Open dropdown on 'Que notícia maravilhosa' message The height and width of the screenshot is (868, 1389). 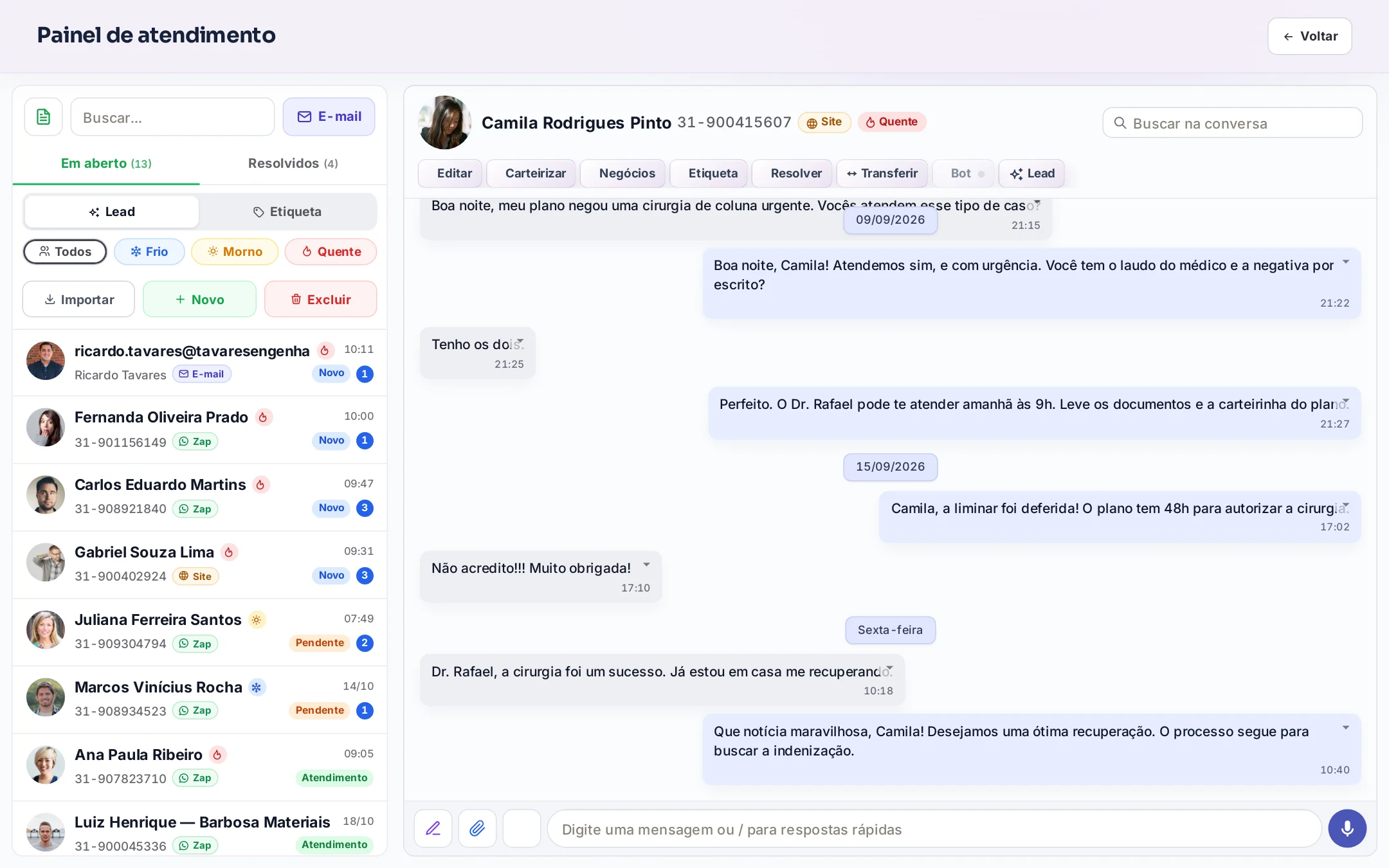(x=1345, y=728)
